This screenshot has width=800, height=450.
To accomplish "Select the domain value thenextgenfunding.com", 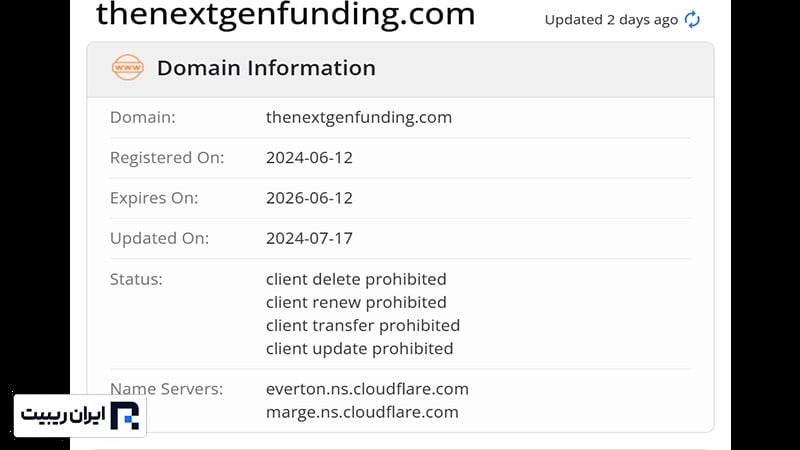I will point(359,117).
